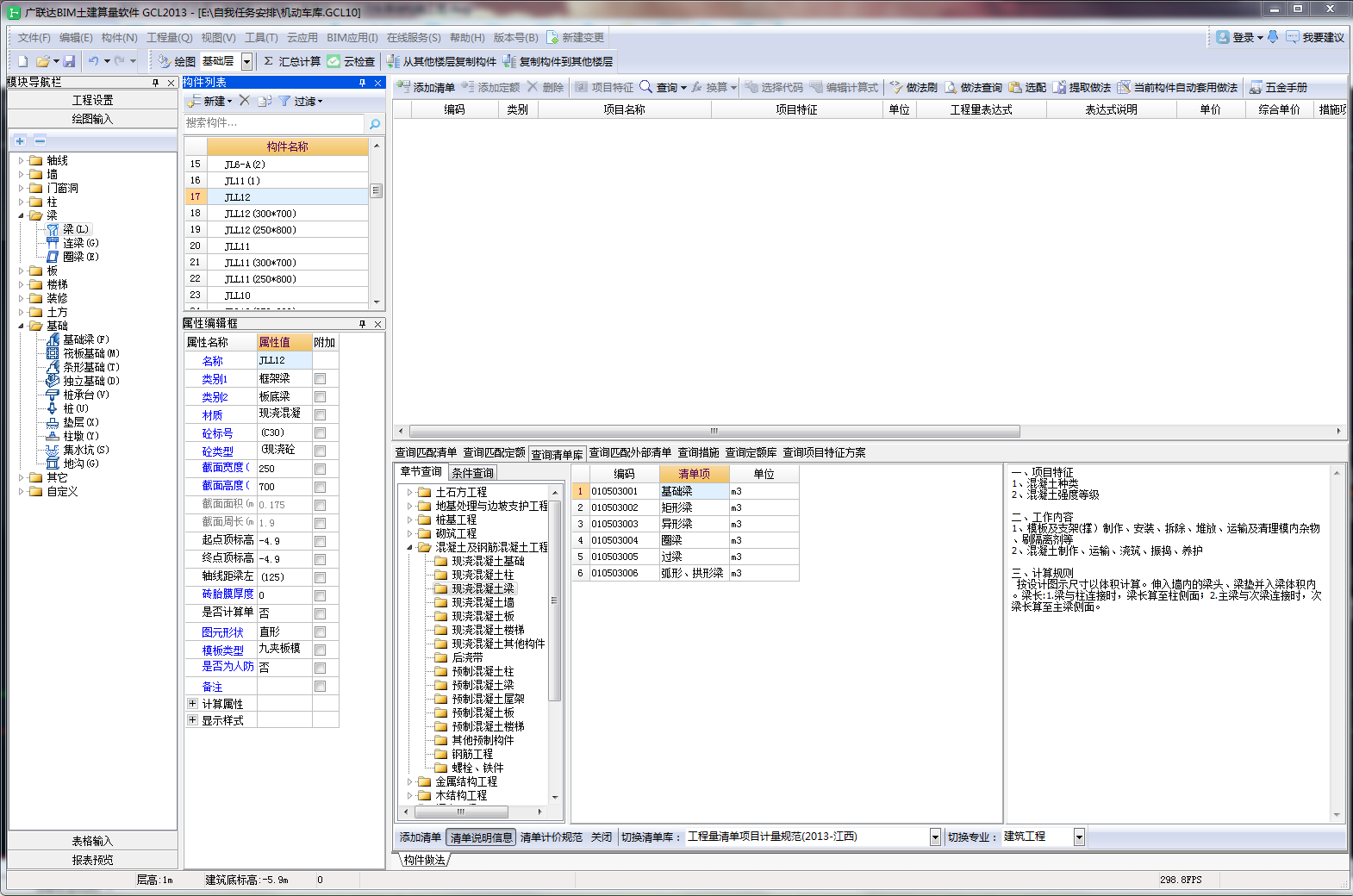Click the 绘图 drawing toolbar button

coord(177,61)
